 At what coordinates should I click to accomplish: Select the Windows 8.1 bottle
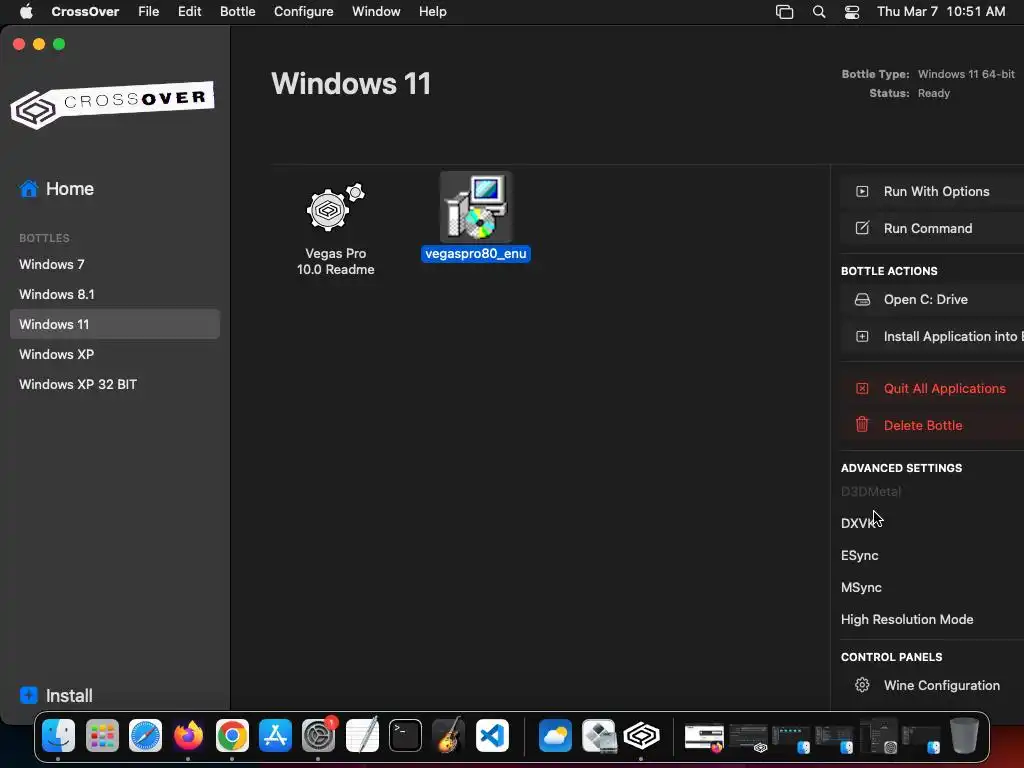(115, 295)
